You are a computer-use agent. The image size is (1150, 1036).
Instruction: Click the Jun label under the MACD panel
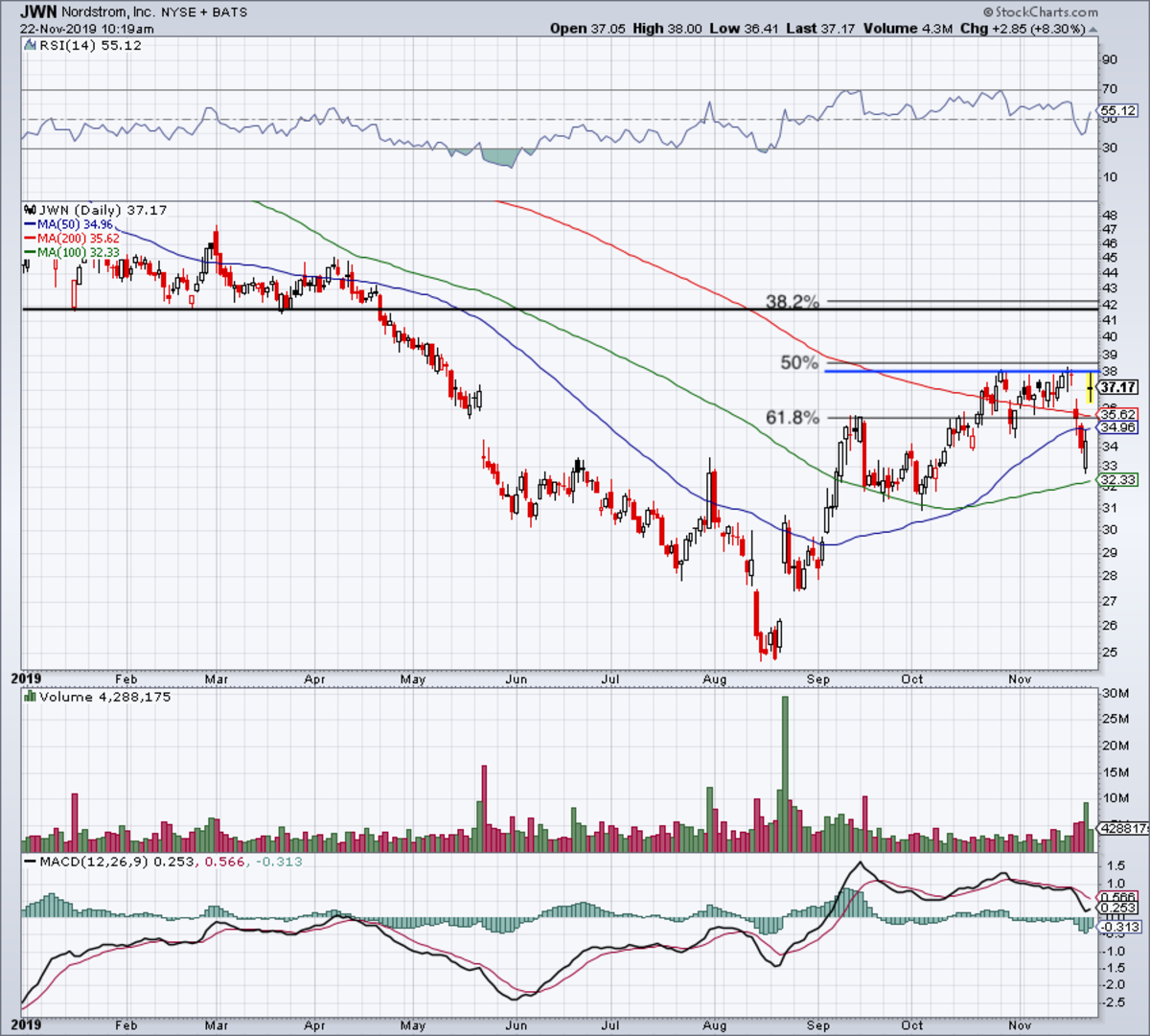click(x=517, y=1024)
